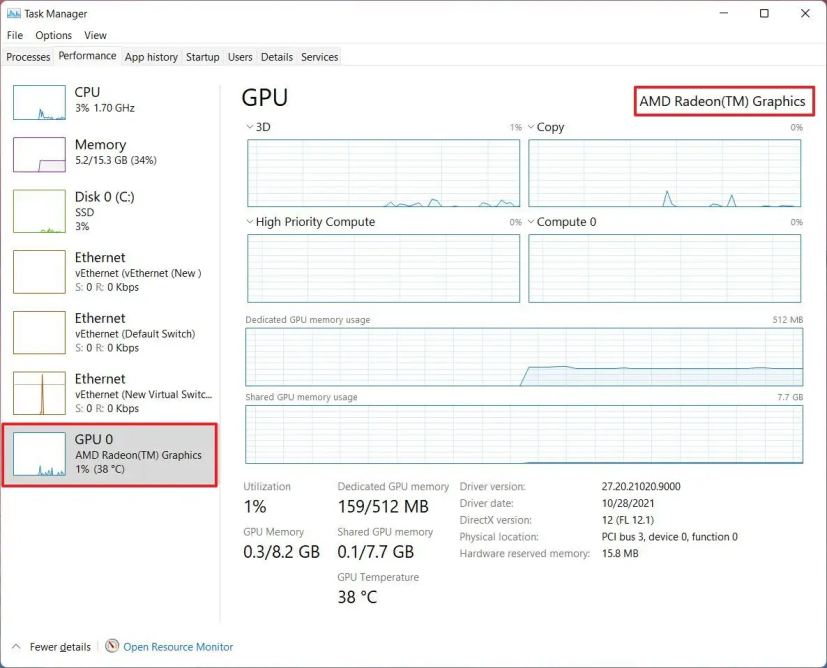The image size is (827, 668).
Task: Open Resource Monitor link
Action: (x=178, y=647)
